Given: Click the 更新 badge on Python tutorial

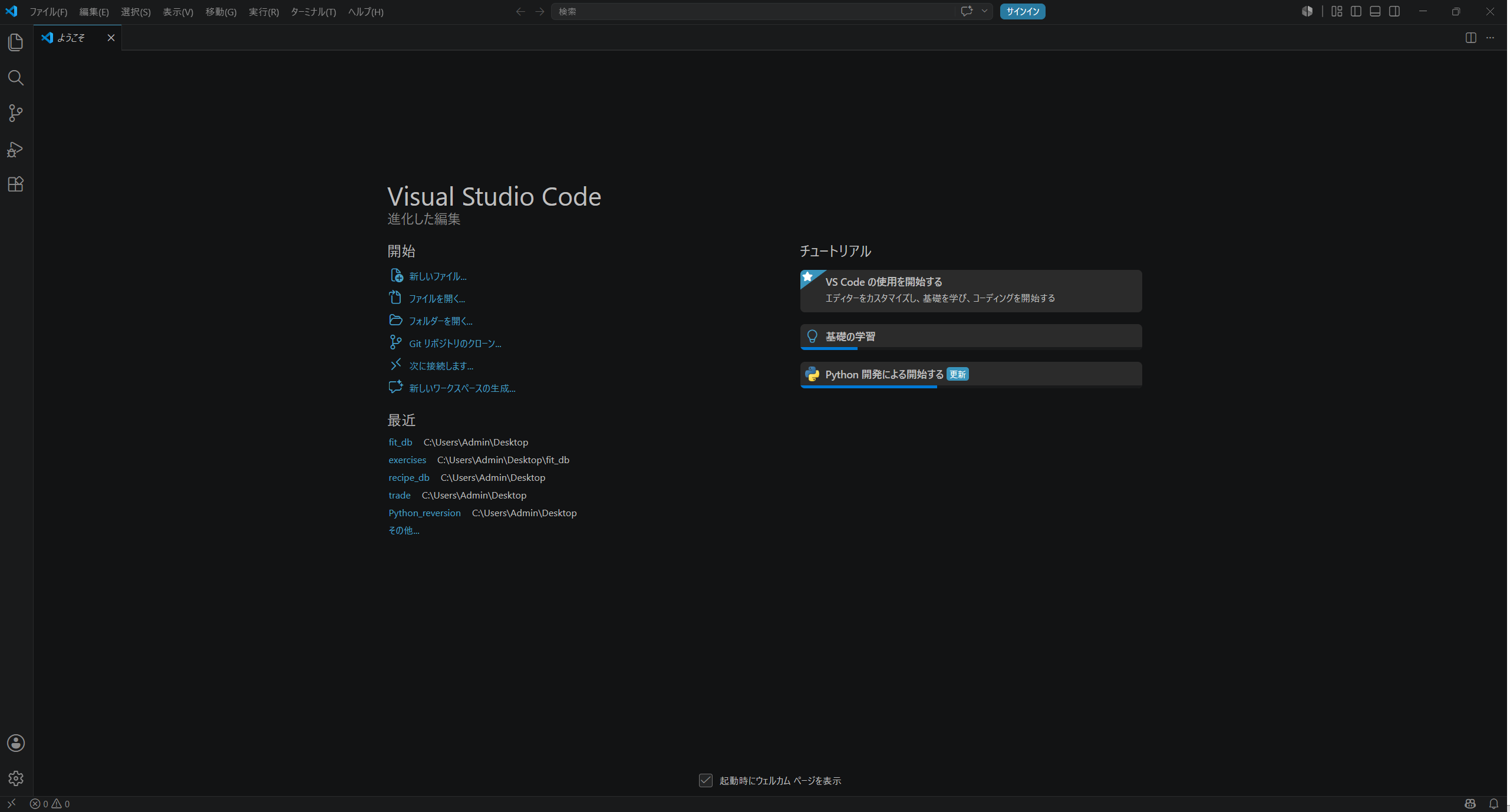Looking at the screenshot, I should point(958,374).
